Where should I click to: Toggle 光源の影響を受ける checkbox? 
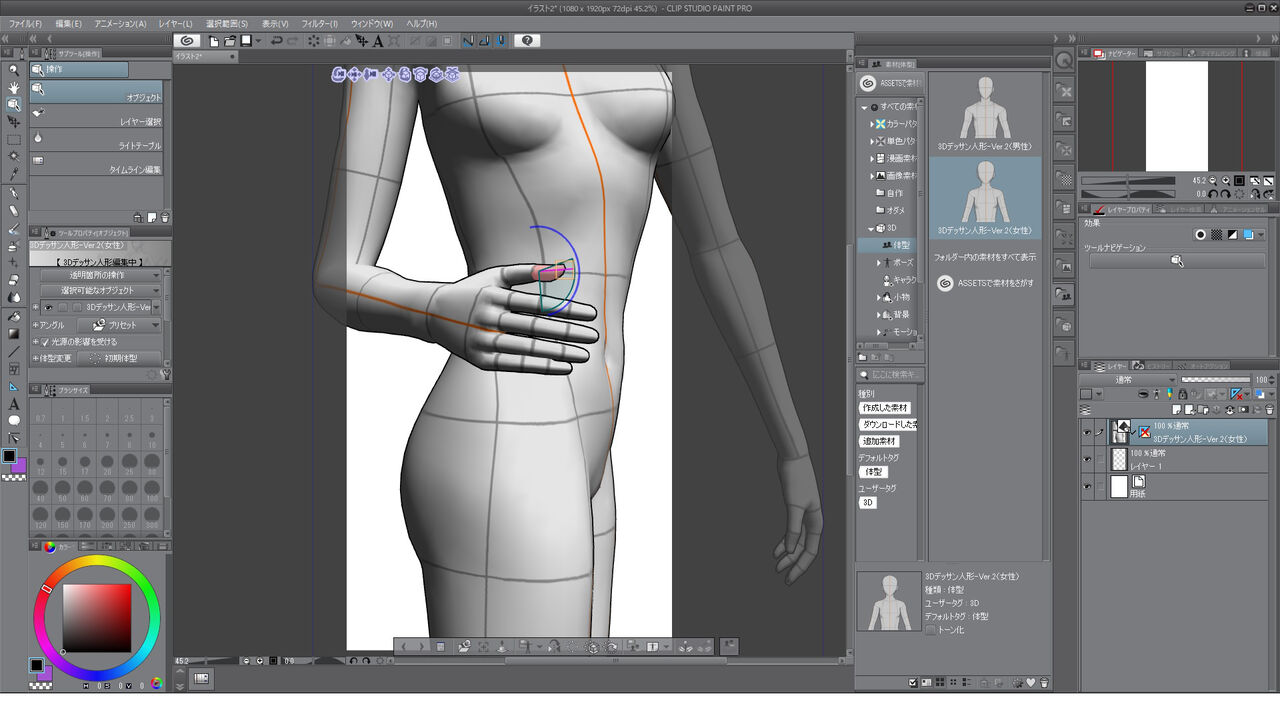44,342
